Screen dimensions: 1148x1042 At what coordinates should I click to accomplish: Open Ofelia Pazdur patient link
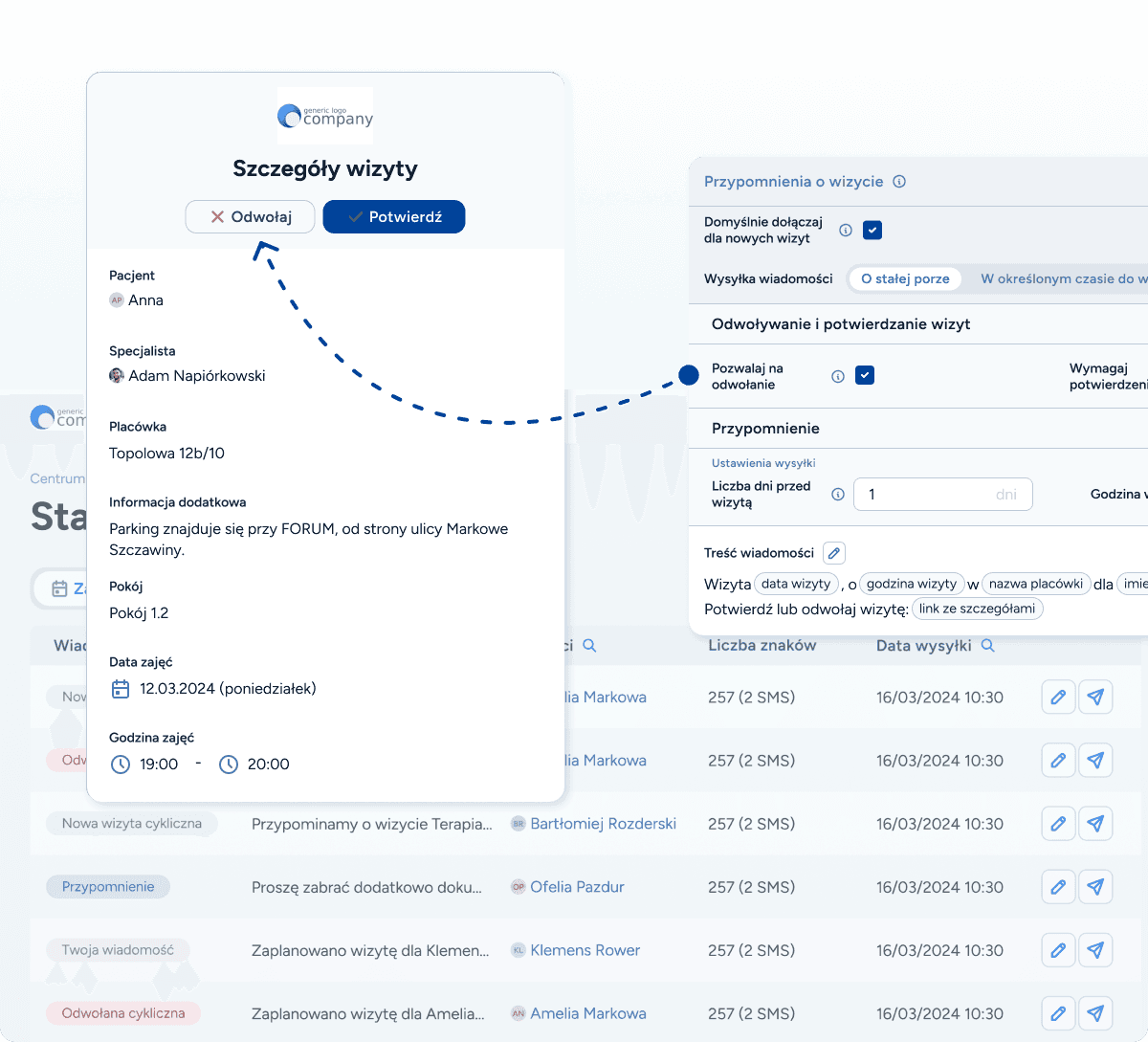point(577,887)
